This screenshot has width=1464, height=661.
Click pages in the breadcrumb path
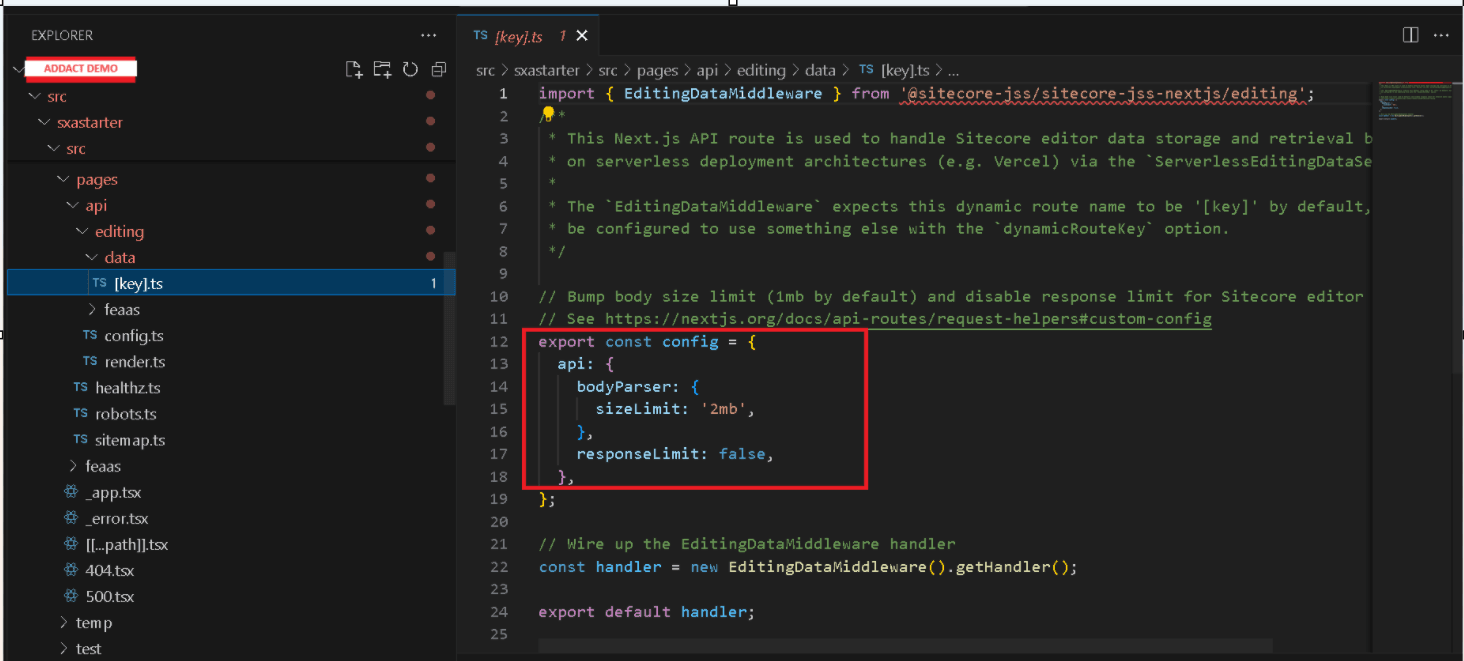coord(657,70)
